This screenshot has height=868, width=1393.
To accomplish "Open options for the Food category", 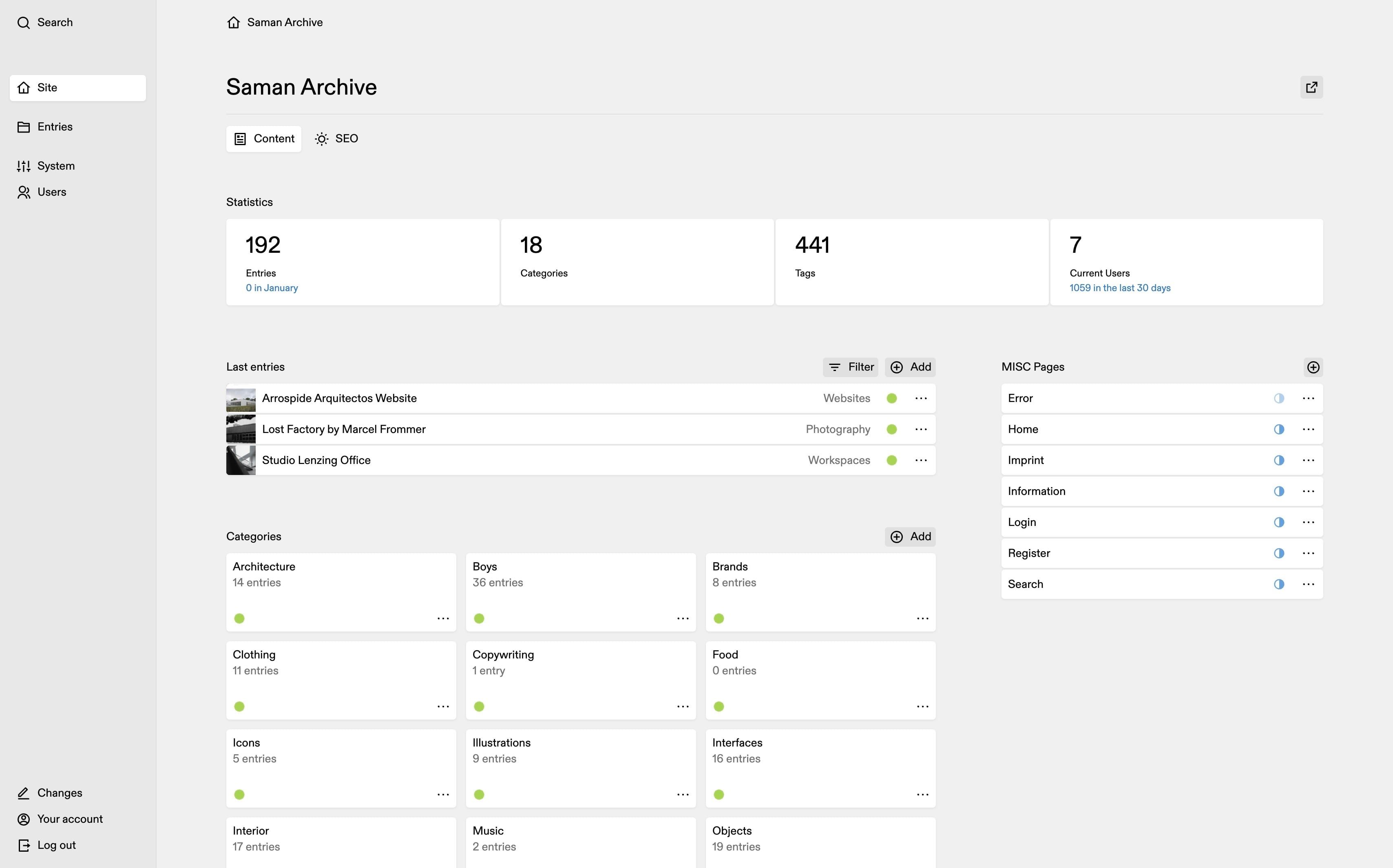I will [922, 707].
